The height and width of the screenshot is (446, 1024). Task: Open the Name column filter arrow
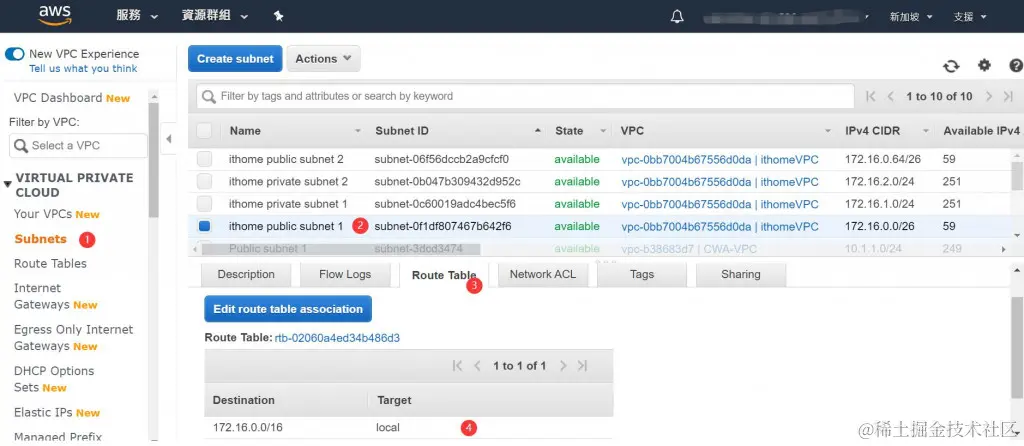click(358, 131)
